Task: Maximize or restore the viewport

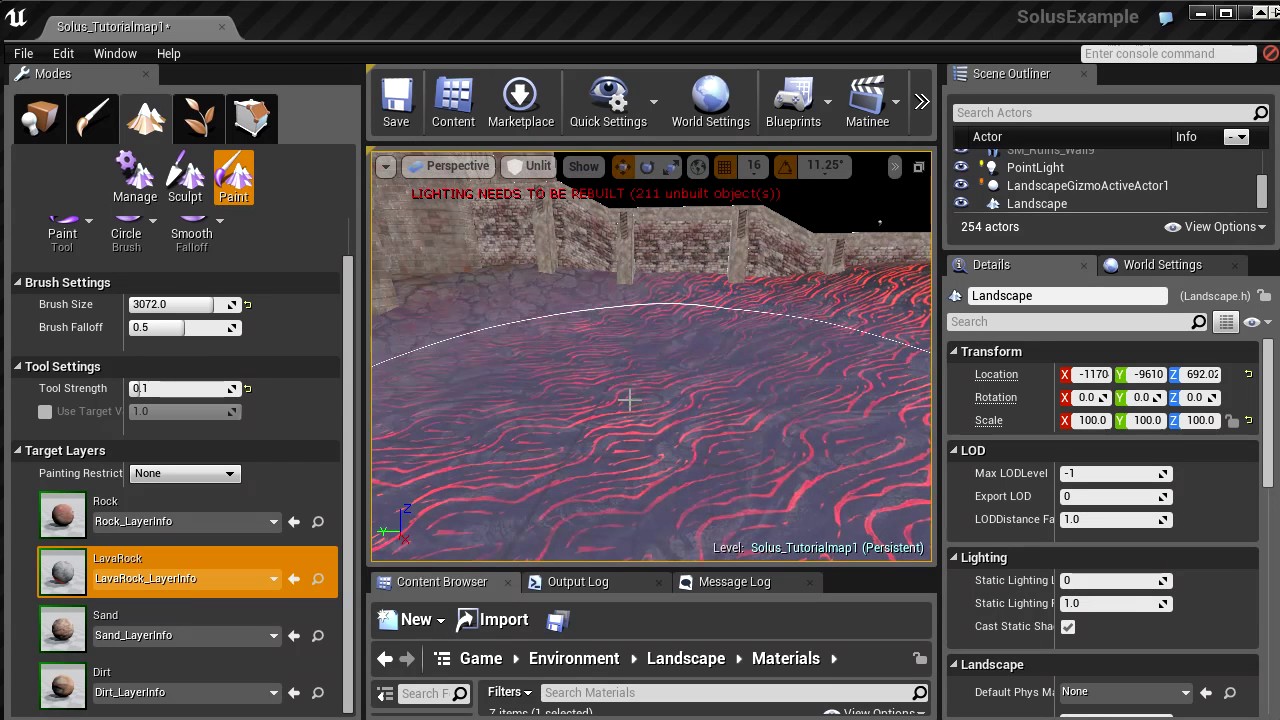Action: [918, 167]
